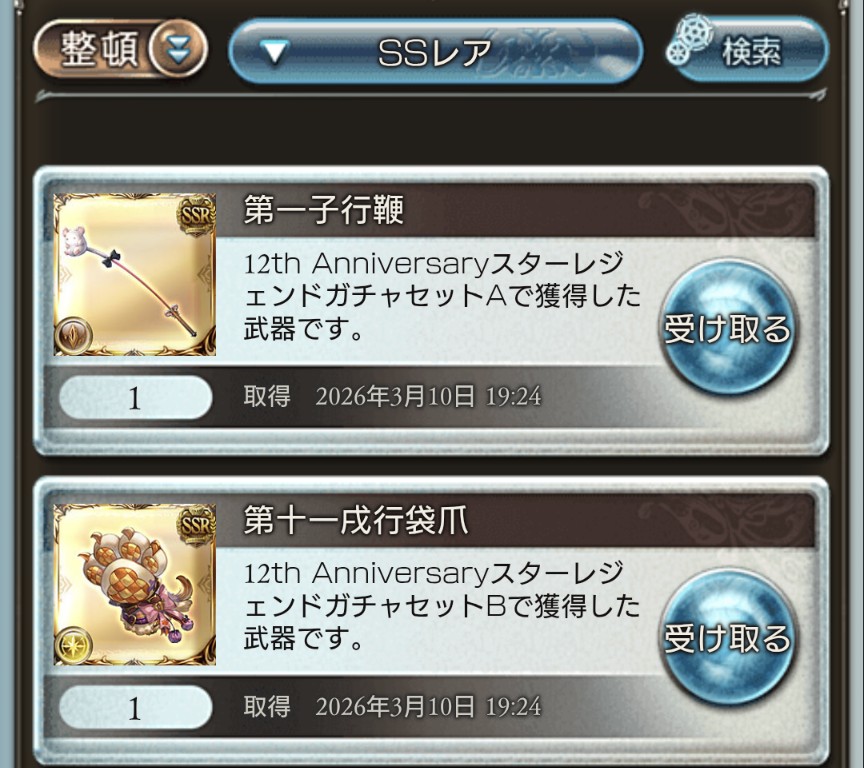This screenshot has width=864, height=768.
Task: Click the light element icon on claw thumbnail
Action: pos(74,643)
